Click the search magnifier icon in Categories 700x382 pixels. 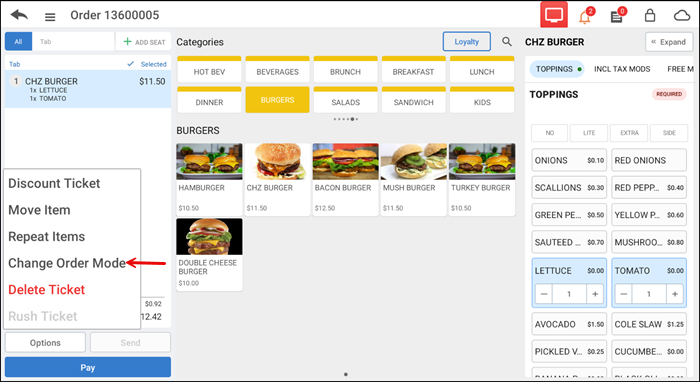click(x=507, y=42)
